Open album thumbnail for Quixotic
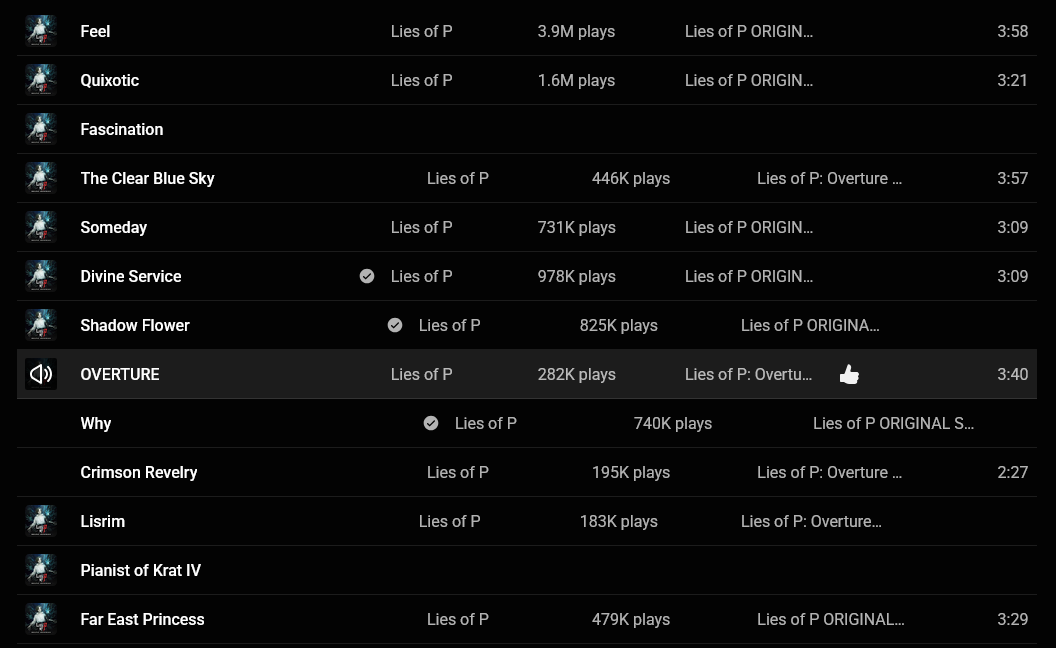 41,80
